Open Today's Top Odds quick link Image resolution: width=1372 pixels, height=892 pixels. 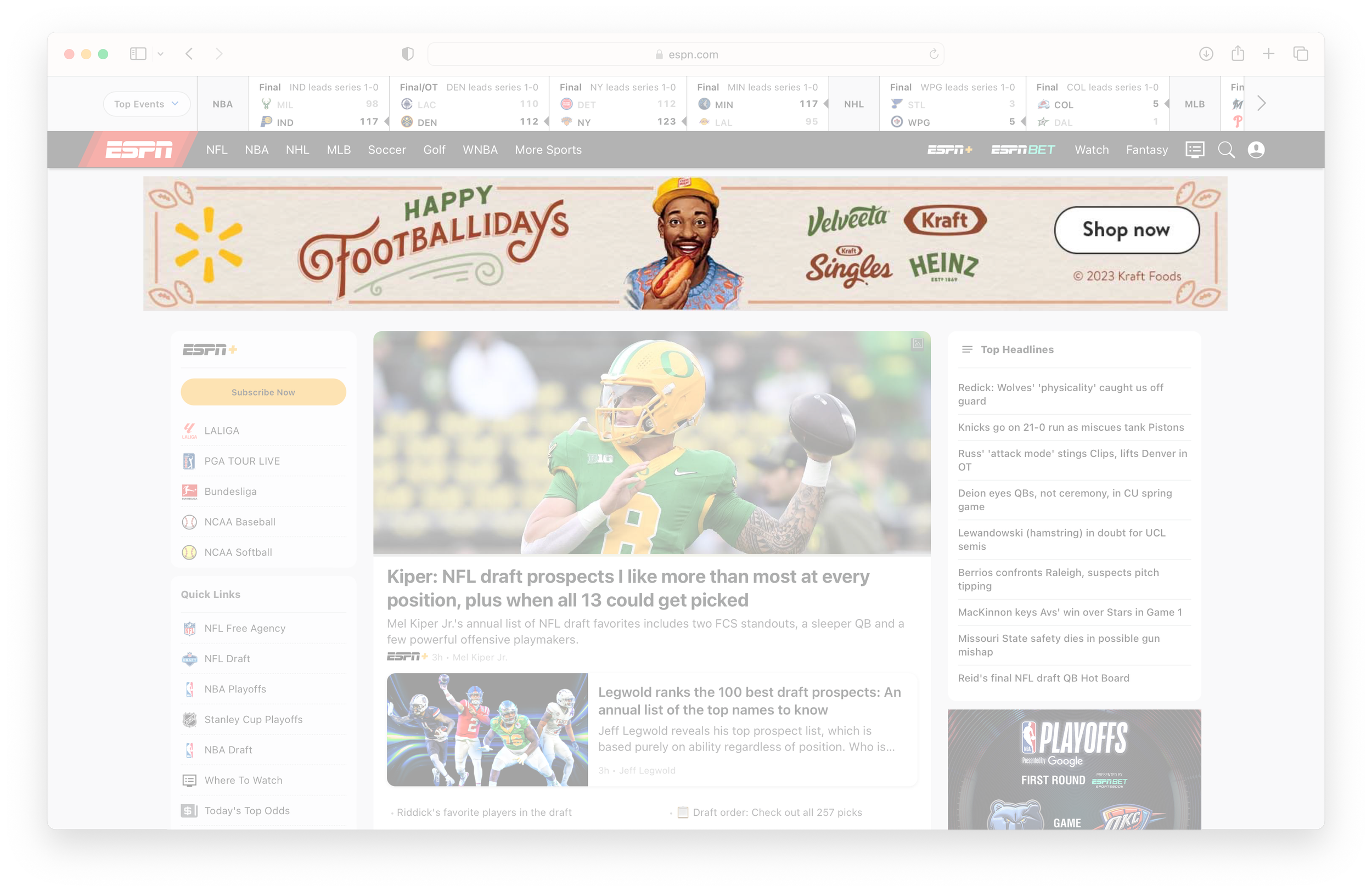[x=263, y=811]
